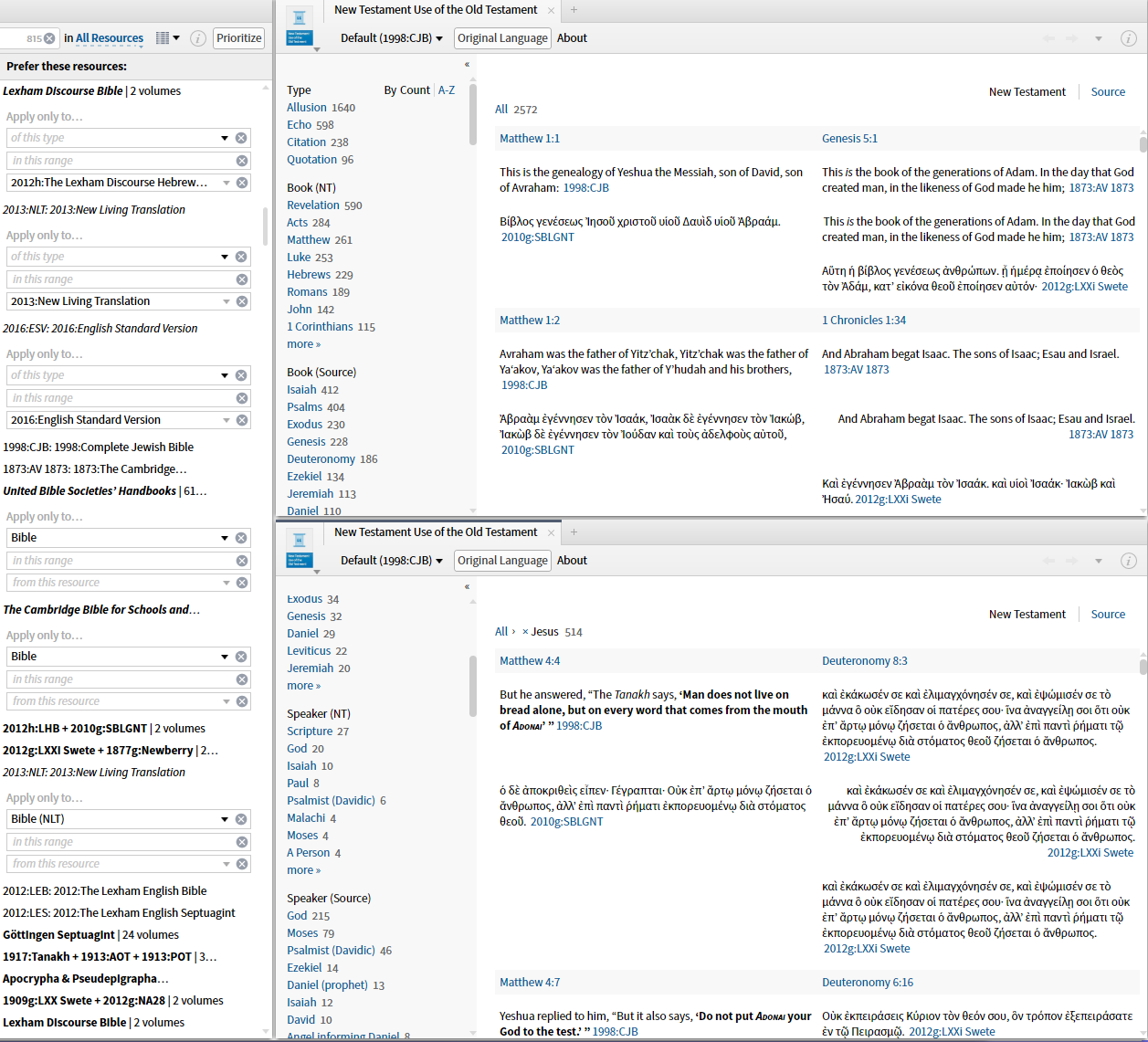Viewport: 1148px width, 1042px height.
Task: Clear the 2013:New Living Translation resource field
Action: coord(242,301)
